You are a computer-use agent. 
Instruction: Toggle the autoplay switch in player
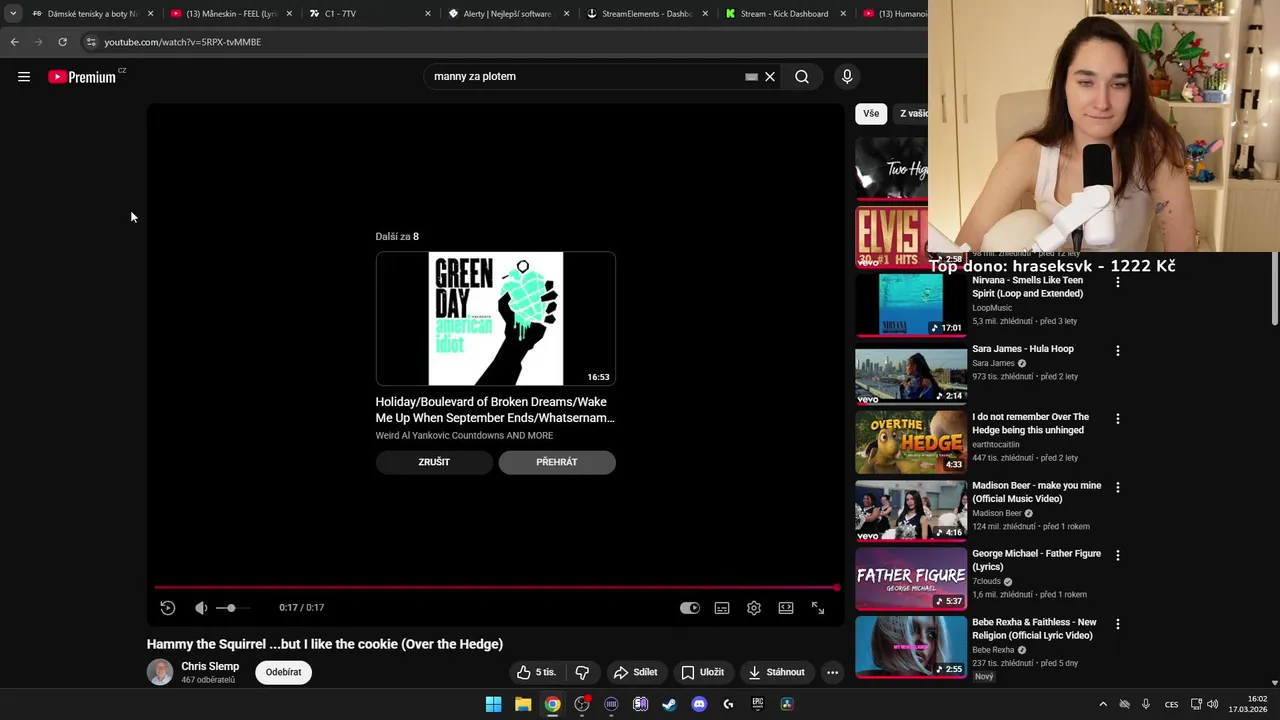690,608
